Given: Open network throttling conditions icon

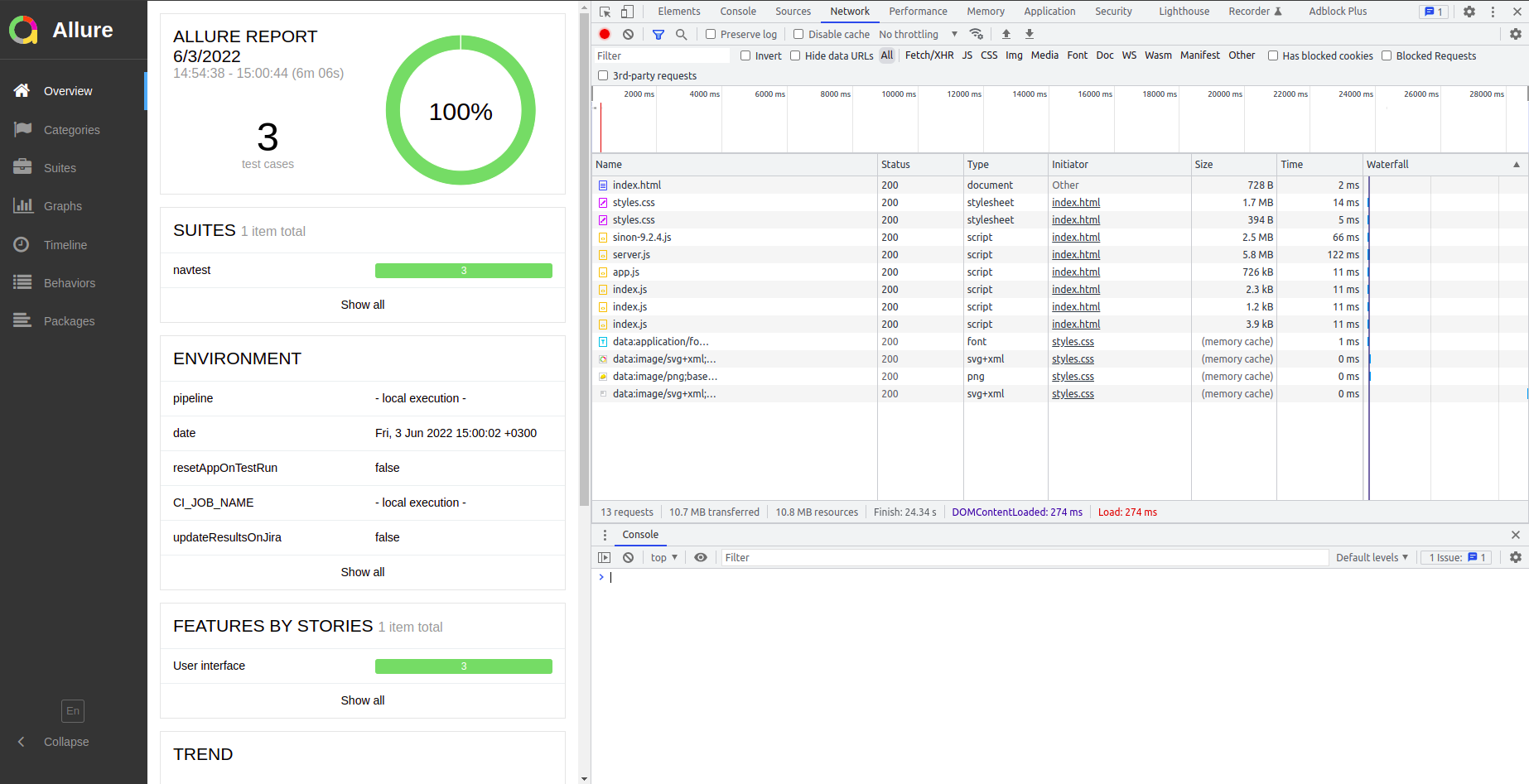Looking at the screenshot, I should (x=977, y=34).
